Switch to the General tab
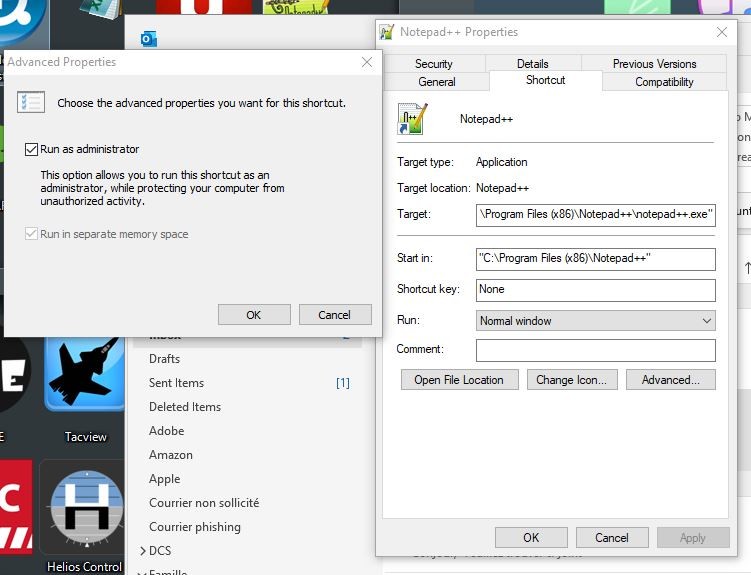751x575 pixels. (x=436, y=82)
